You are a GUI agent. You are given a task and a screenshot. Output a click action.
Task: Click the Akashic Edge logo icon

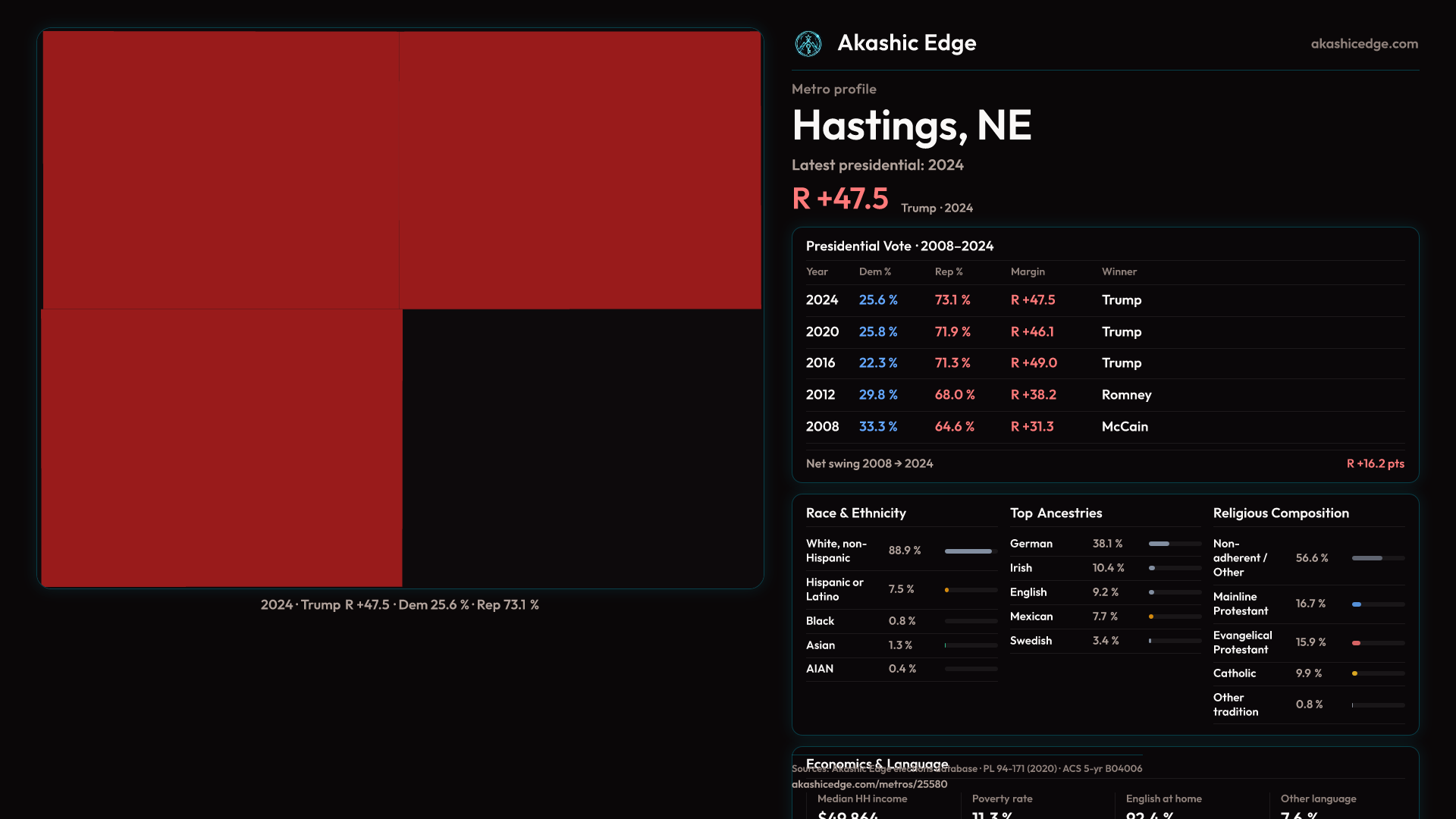tap(808, 44)
